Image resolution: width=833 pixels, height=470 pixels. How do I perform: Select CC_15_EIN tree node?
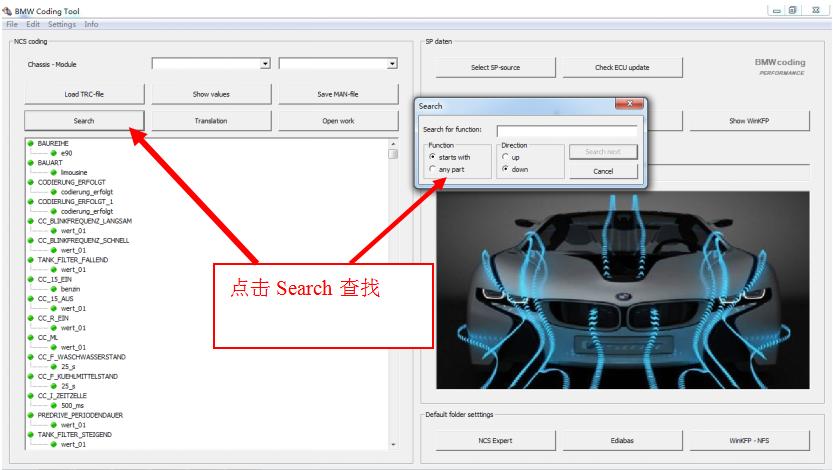[55, 279]
